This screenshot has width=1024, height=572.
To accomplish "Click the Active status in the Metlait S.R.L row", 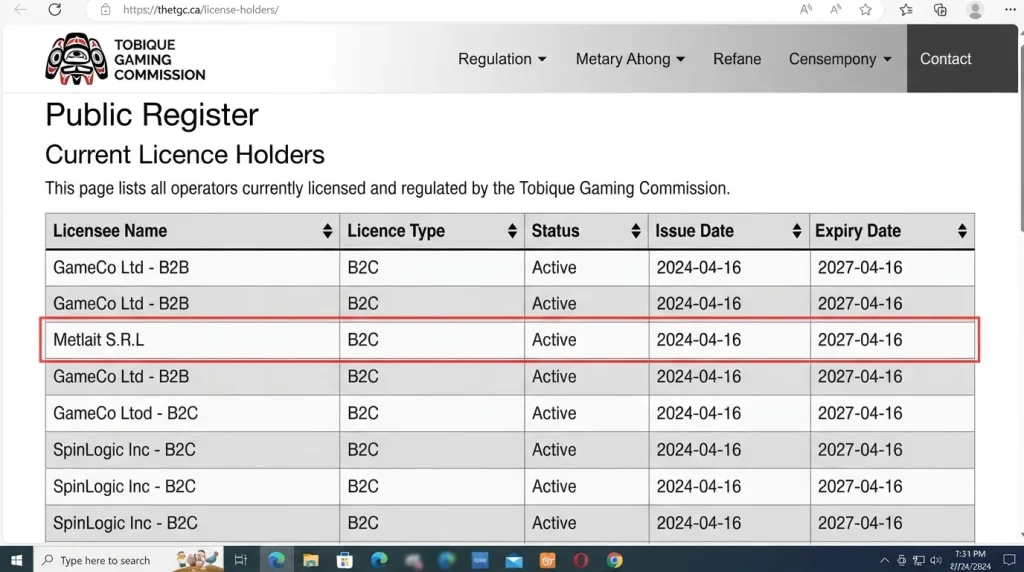I will click(554, 340).
